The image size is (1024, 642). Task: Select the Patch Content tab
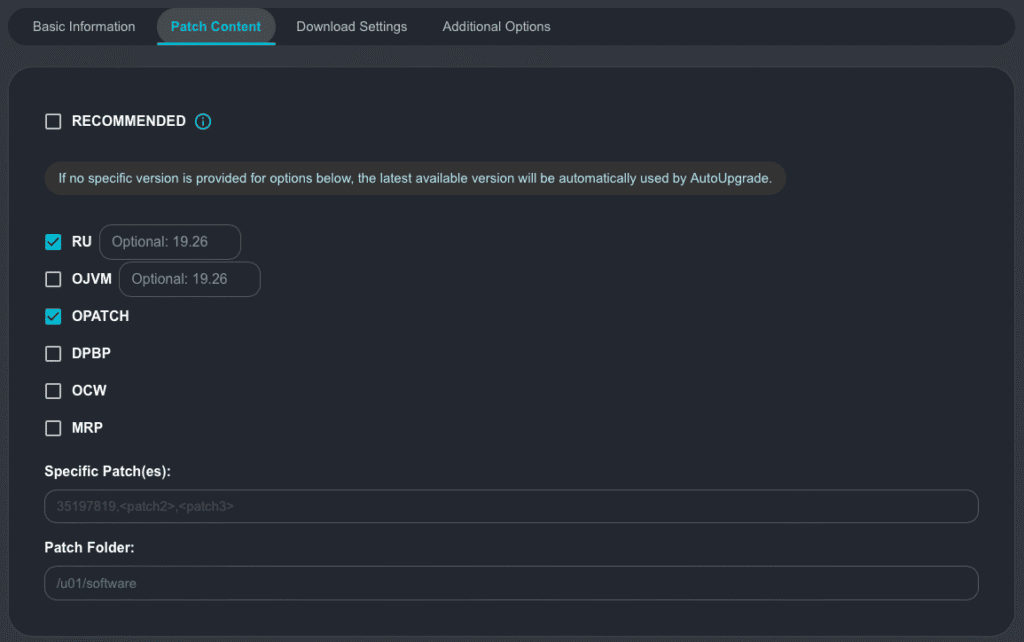pyautogui.click(x=216, y=27)
